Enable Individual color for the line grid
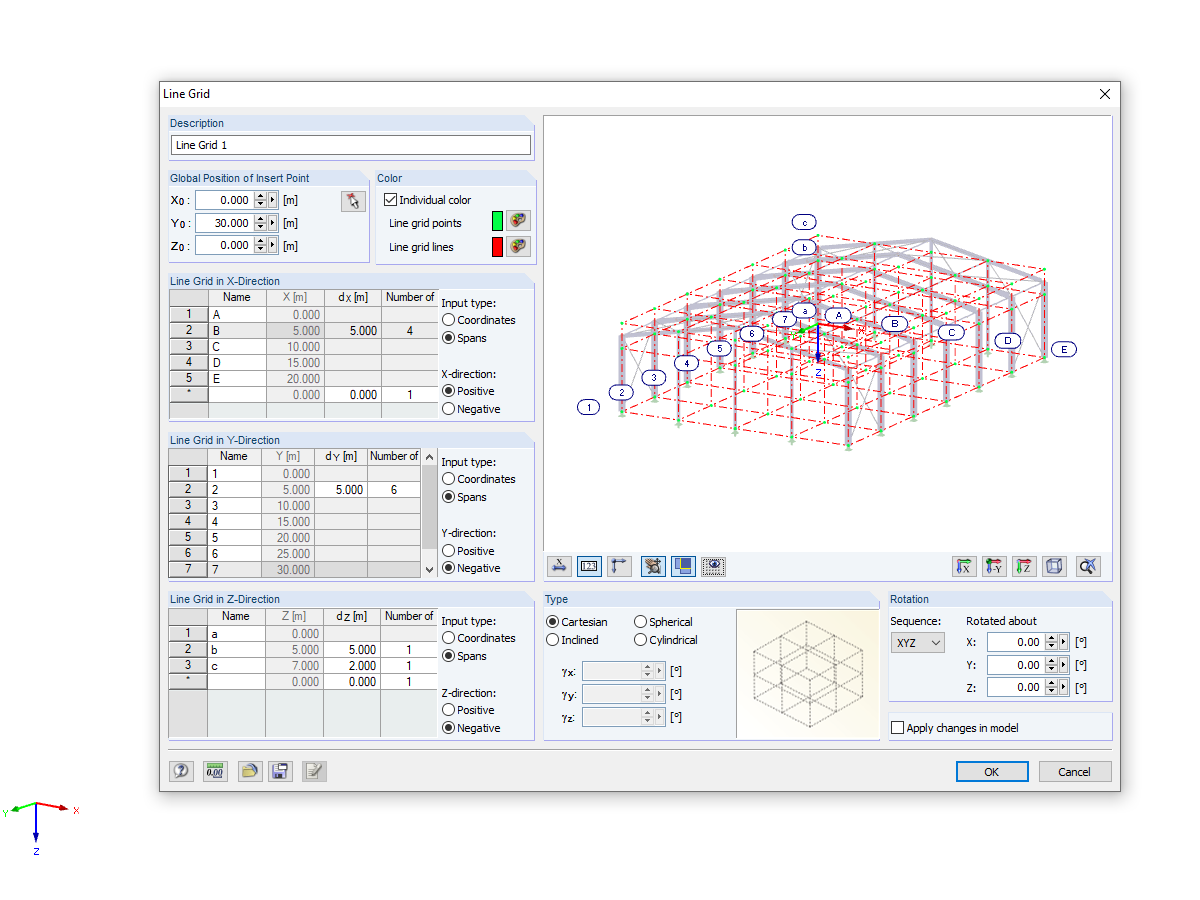 coord(390,199)
